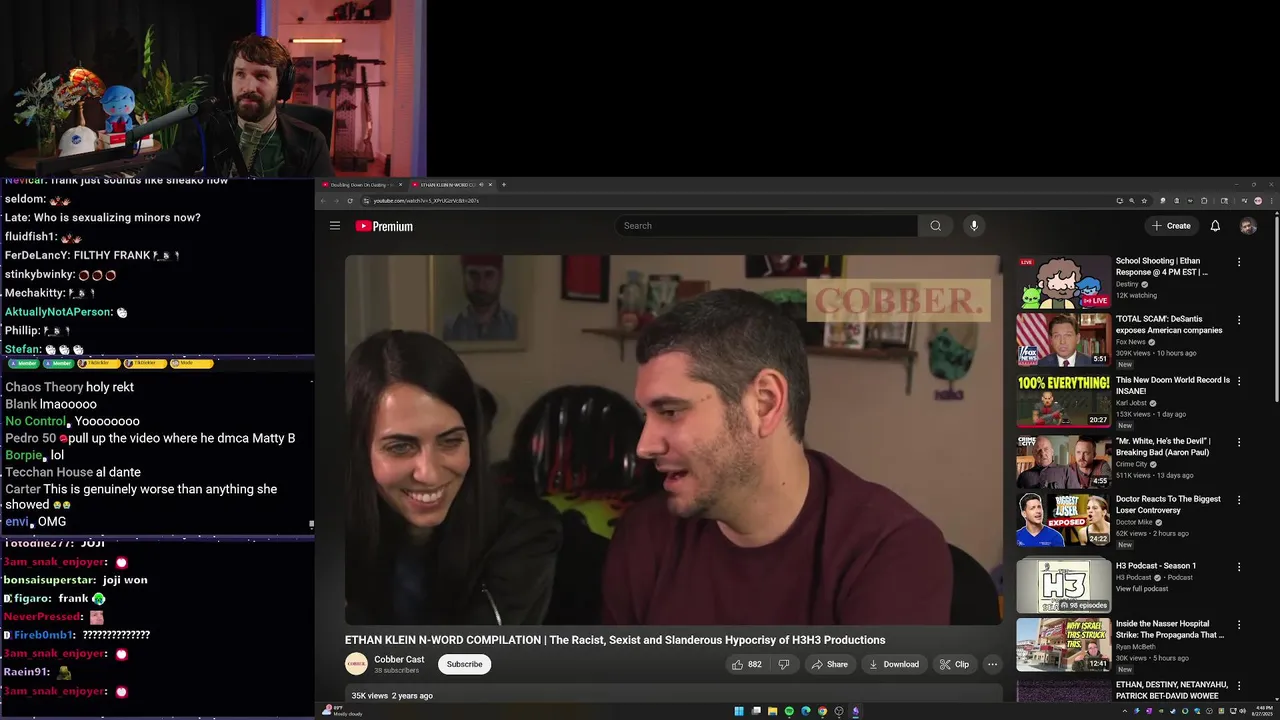This screenshot has width=1280, height=720.
Task: Open Windows Start menu
Action: tap(739, 711)
